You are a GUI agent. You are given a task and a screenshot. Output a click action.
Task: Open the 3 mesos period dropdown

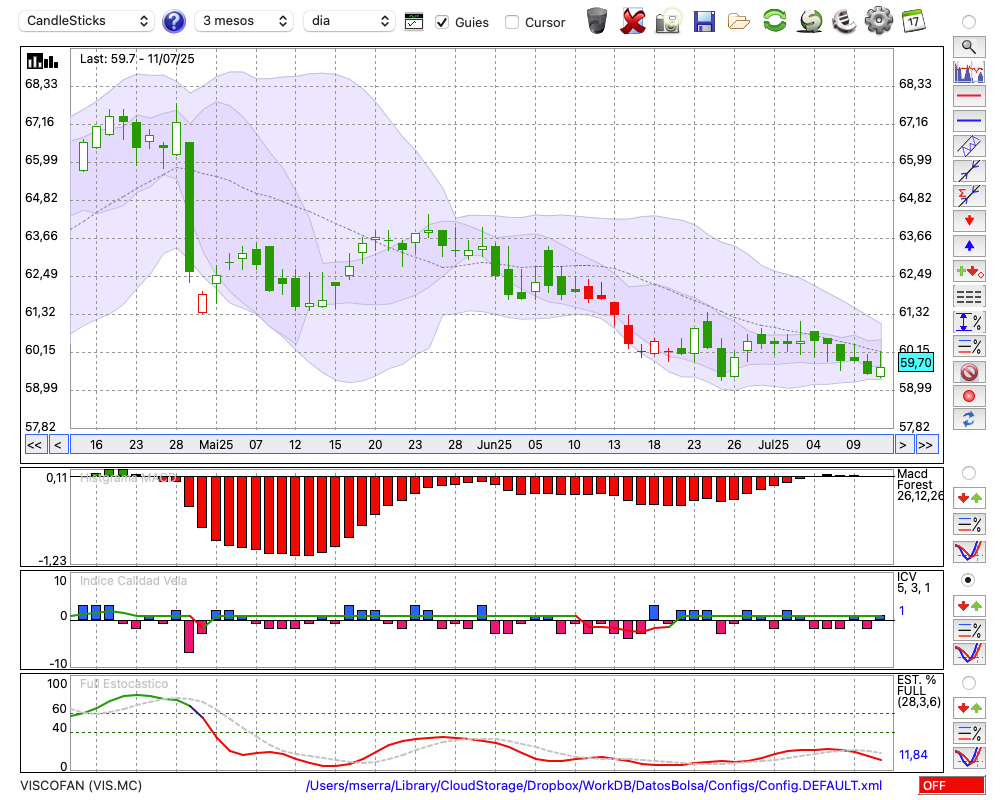[244, 21]
